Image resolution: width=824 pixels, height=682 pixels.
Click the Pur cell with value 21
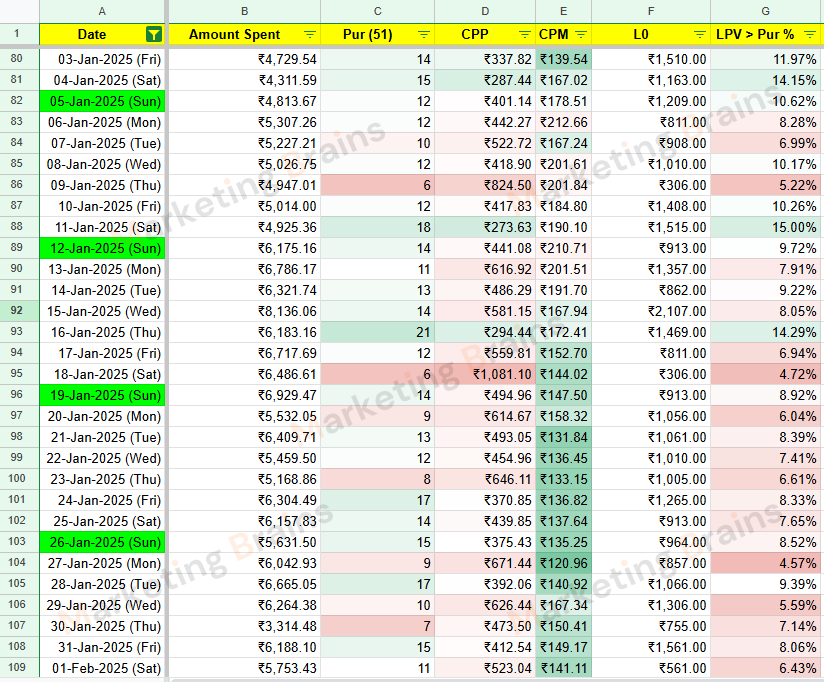click(379, 332)
